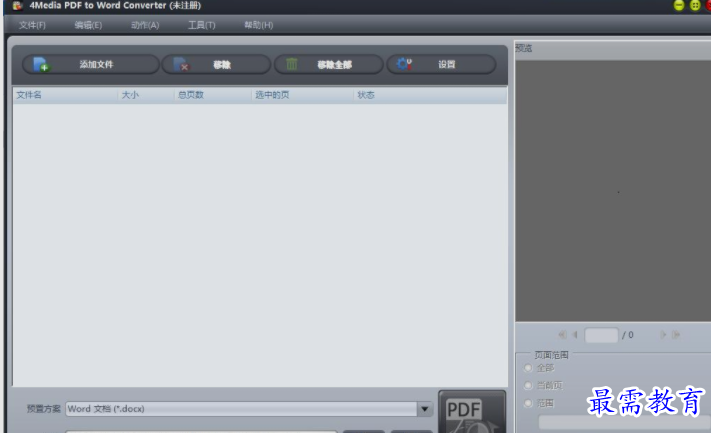The width and height of the screenshot is (711, 433).
Task: Open the Edit menu 编辑(E)
Action: (x=88, y=25)
